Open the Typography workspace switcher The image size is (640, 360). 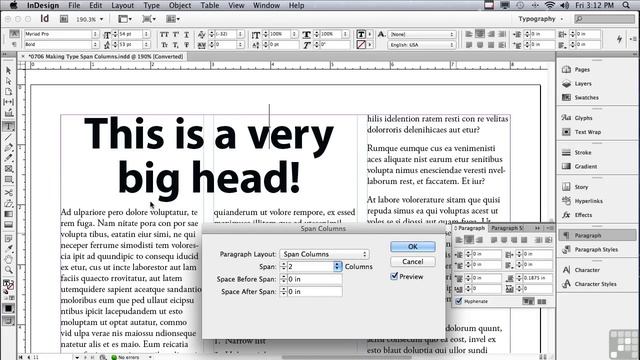click(x=541, y=19)
